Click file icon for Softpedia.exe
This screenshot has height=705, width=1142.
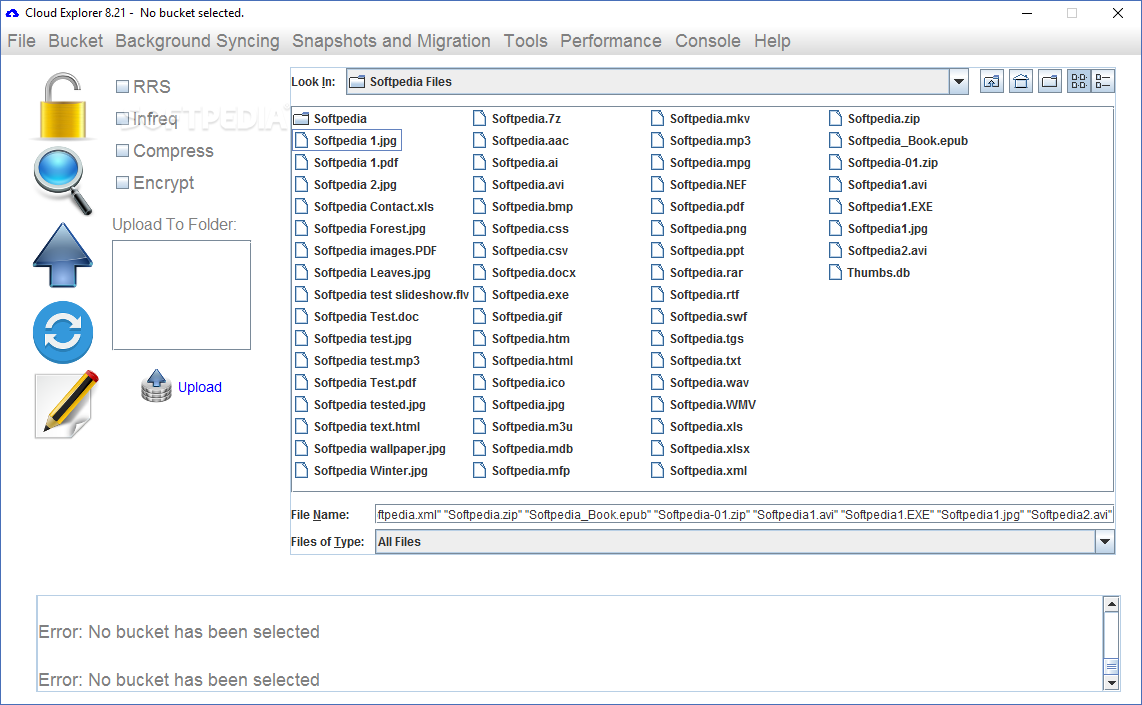pos(479,295)
